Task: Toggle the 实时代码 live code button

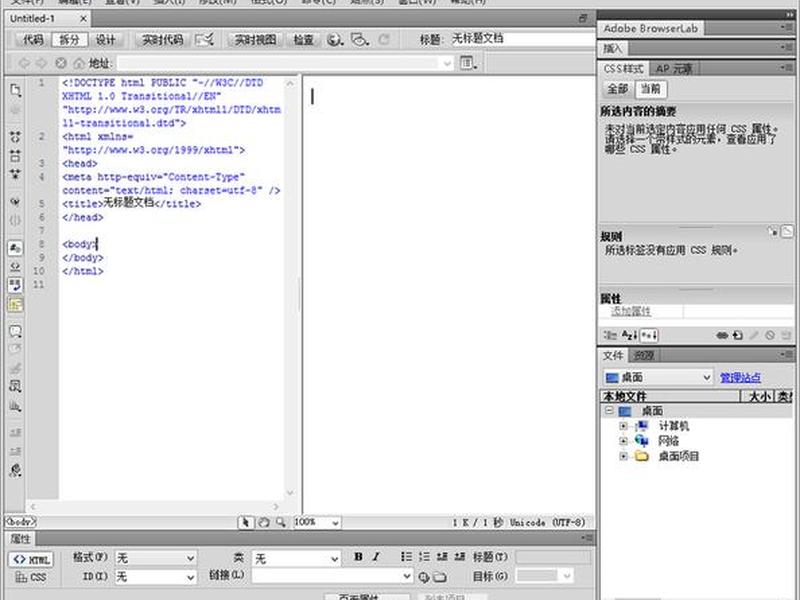Action: (x=163, y=39)
